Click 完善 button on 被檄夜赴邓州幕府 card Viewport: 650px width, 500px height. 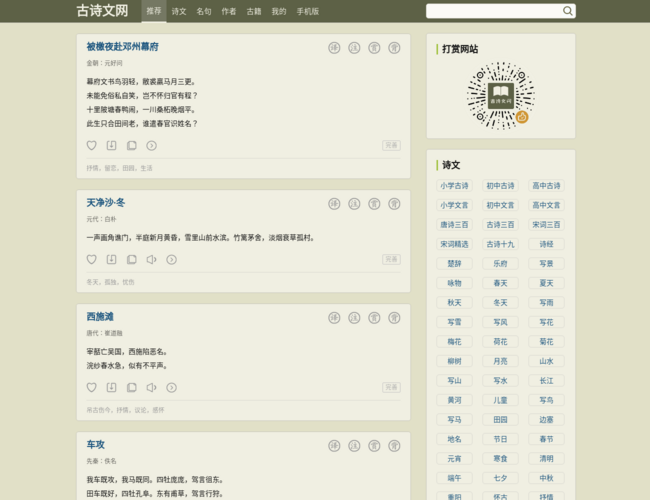pos(391,146)
